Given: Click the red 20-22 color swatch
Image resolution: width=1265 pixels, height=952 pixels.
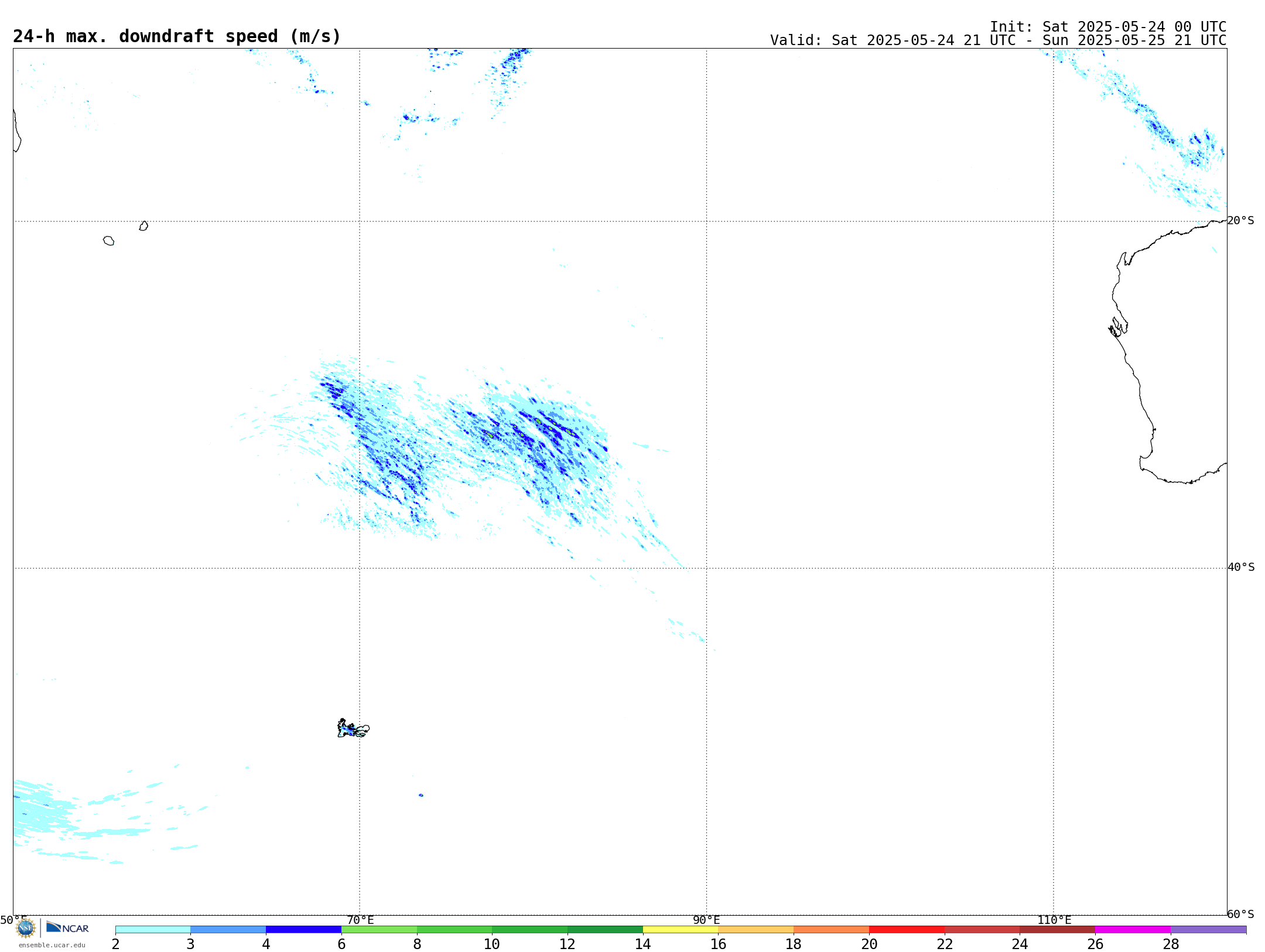Looking at the screenshot, I should (907, 930).
